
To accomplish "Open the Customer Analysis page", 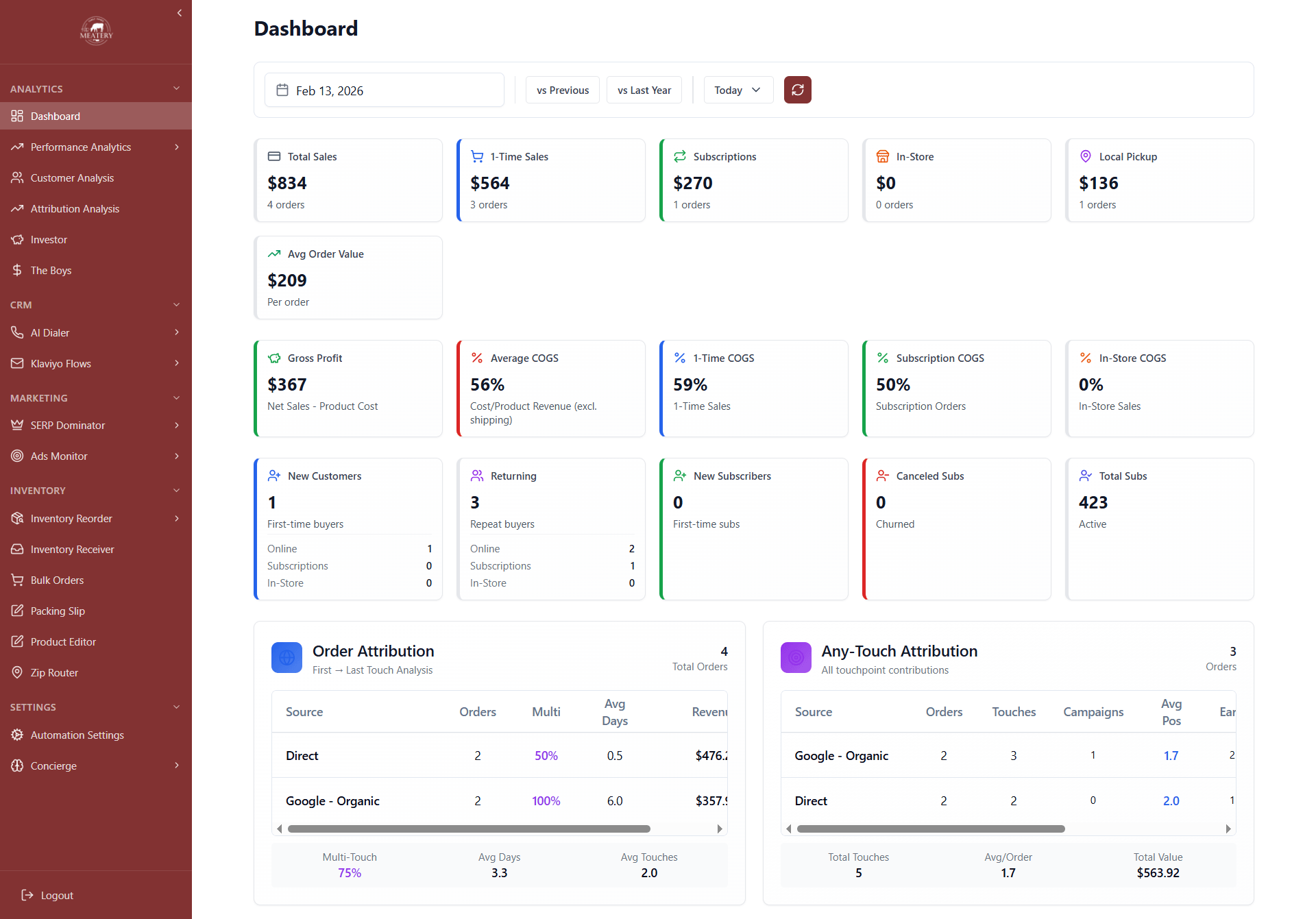I will click(72, 177).
